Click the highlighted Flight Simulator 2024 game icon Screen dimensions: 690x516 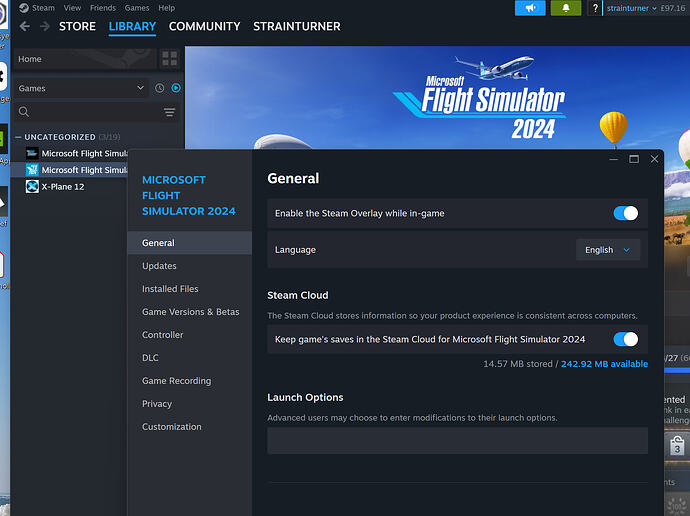pyautogui.click(x=32, y=170)
